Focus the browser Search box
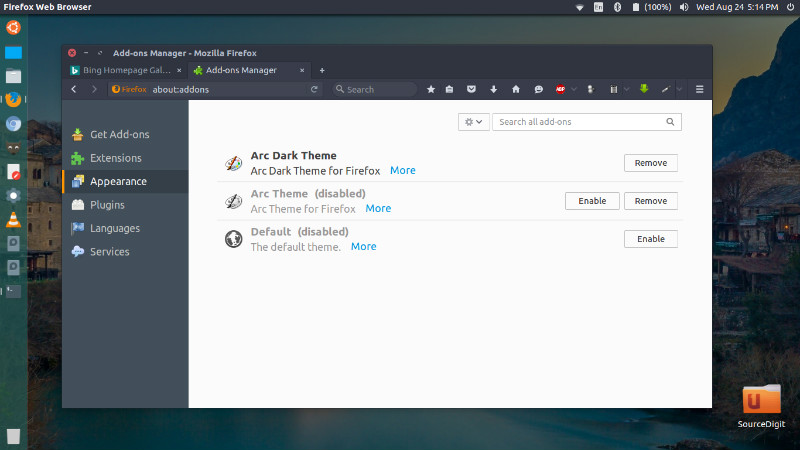 [x=374, y=89]
